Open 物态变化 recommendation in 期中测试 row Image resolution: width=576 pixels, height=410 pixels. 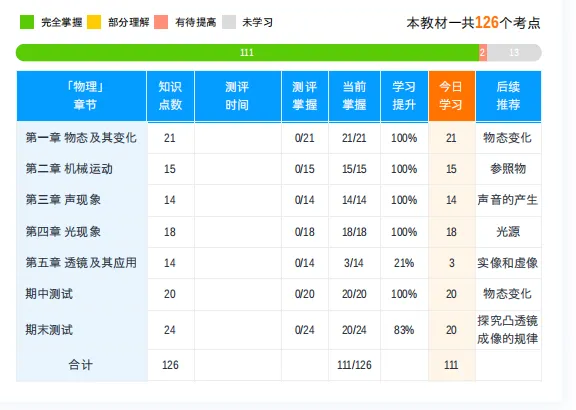point(507,294)
